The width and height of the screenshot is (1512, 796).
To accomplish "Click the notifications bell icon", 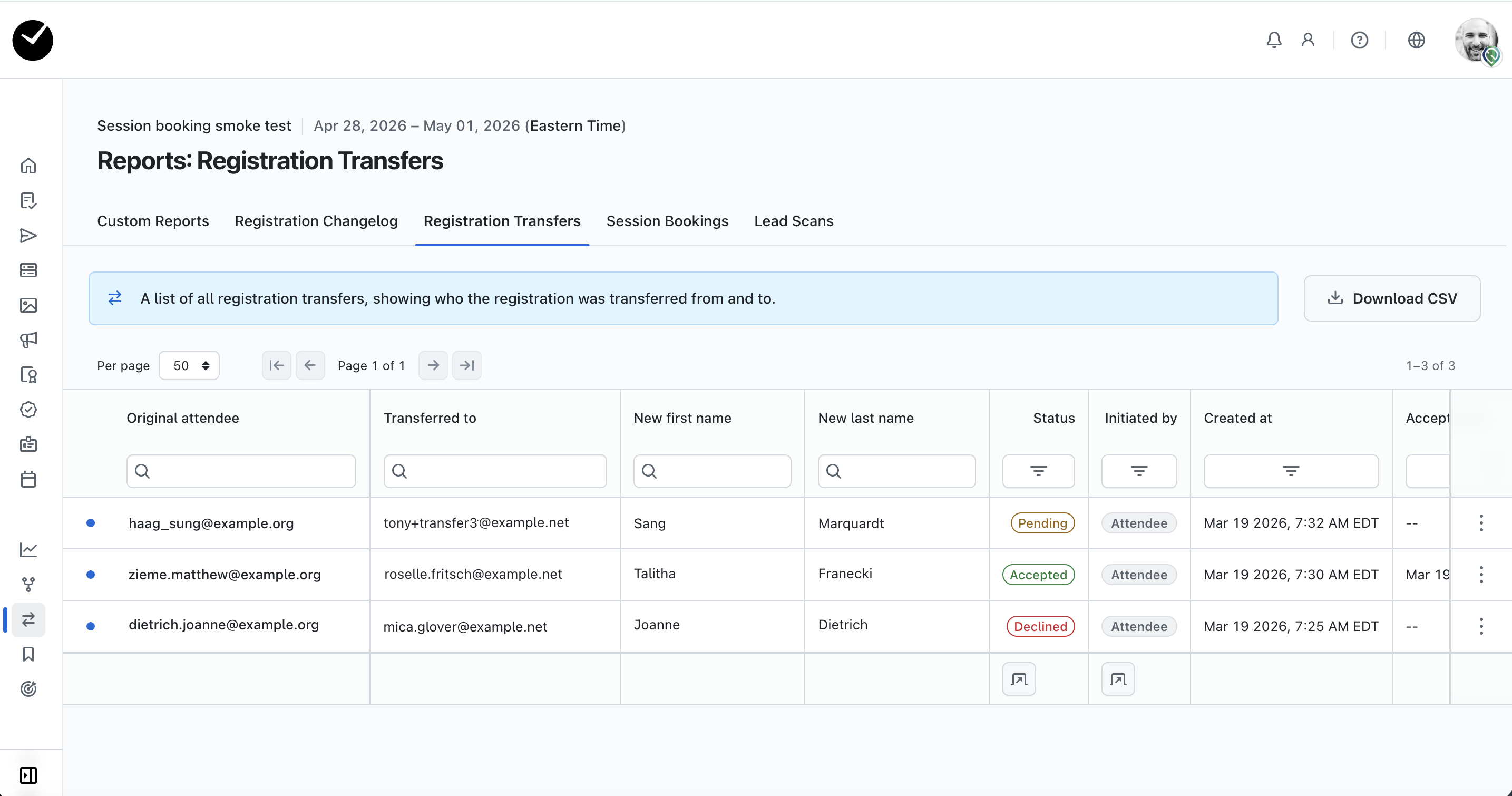I will click(1274, 40).
